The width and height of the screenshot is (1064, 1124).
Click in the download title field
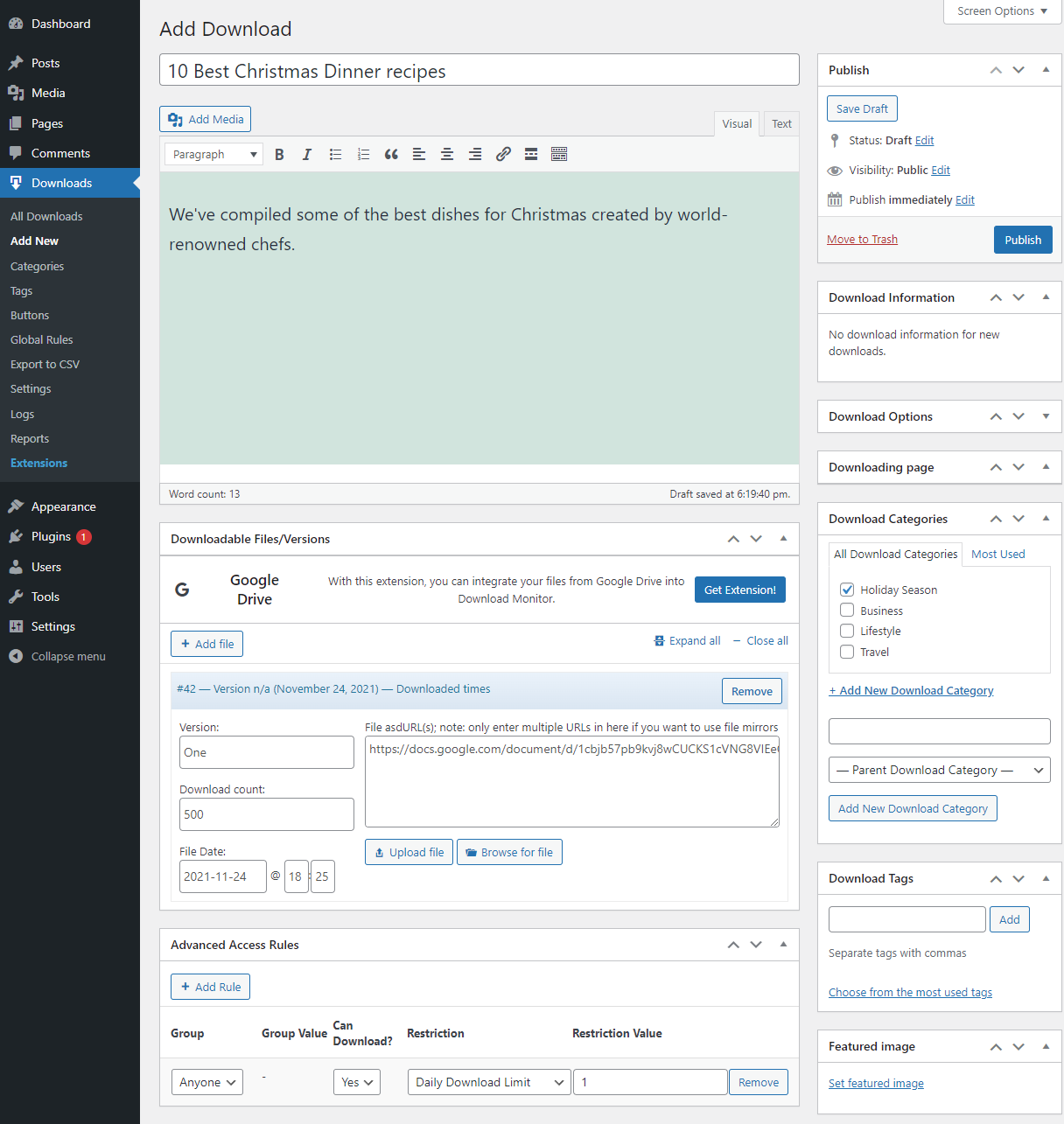tap(479, 70)
